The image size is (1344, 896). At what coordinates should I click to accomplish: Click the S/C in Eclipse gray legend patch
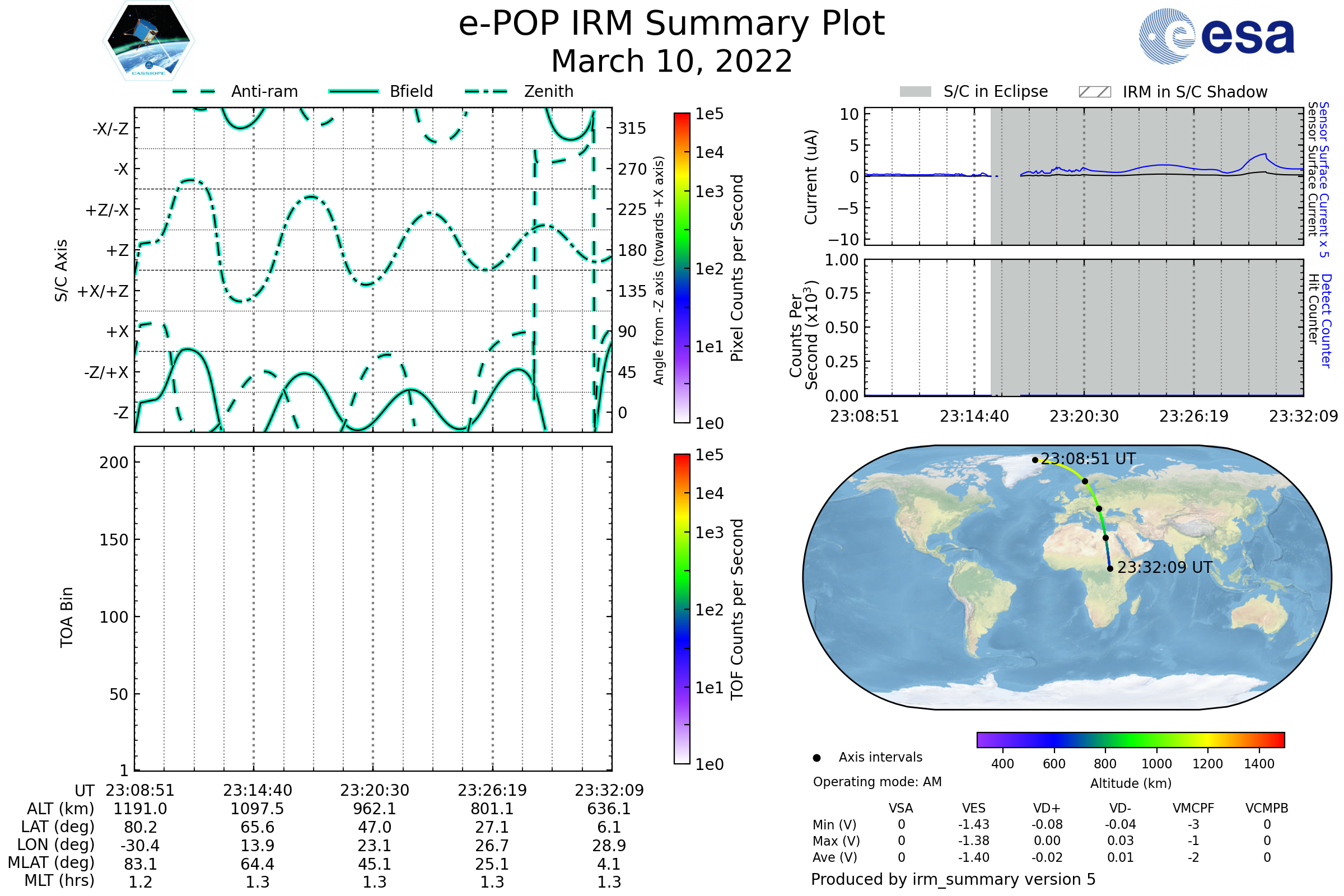916,92
